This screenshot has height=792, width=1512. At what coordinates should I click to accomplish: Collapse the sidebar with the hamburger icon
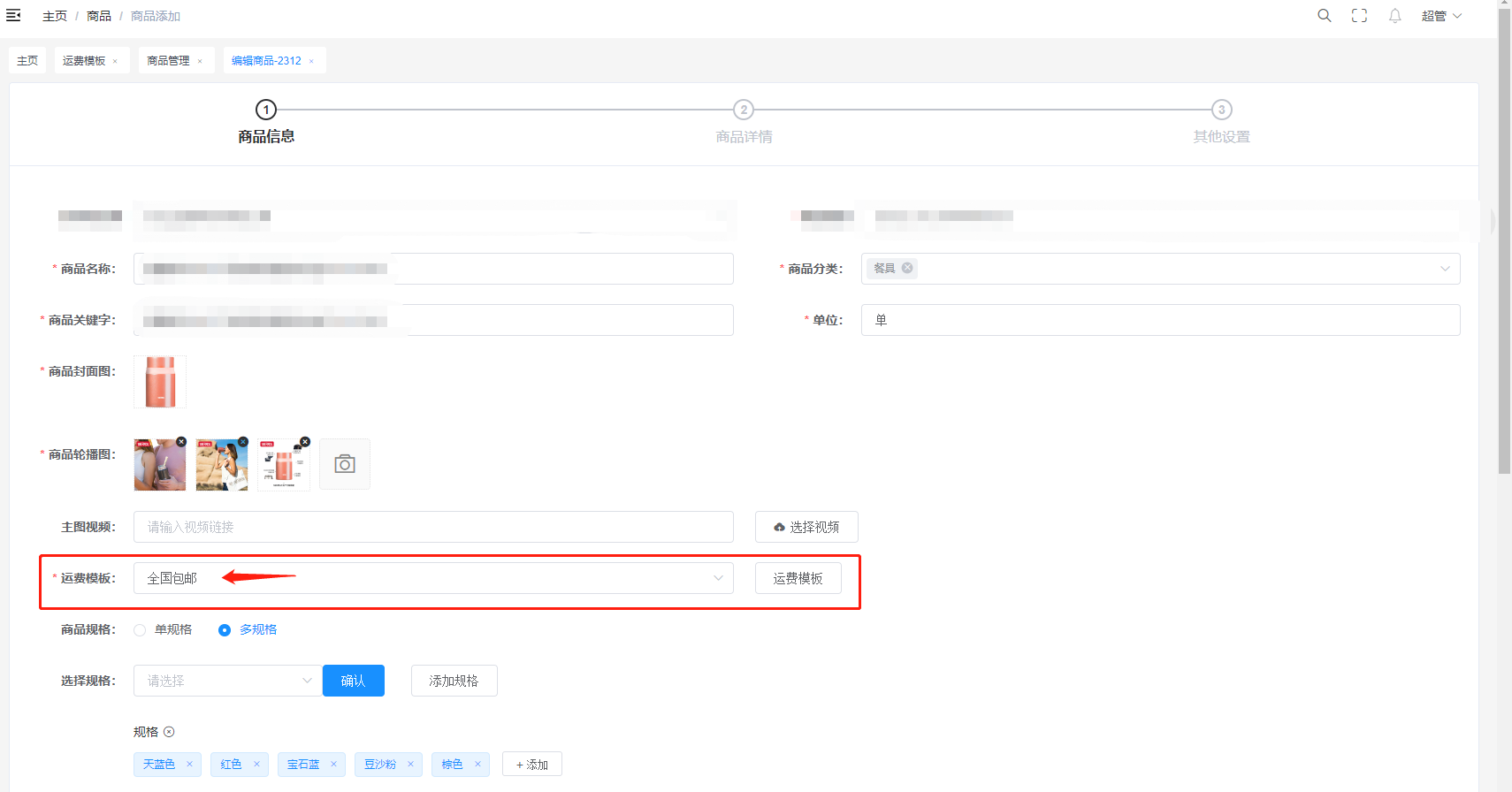pos(13,15)
